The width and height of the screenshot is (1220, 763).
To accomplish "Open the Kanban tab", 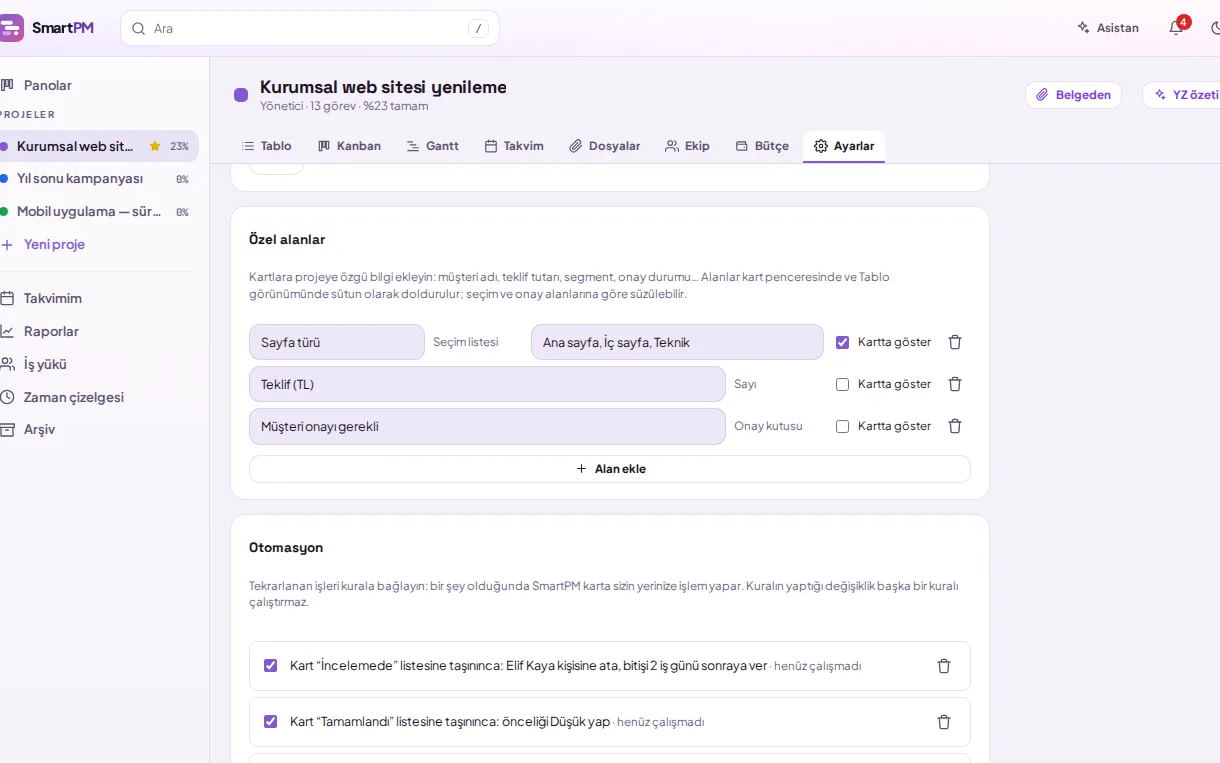I will click(x=349, y=146).
